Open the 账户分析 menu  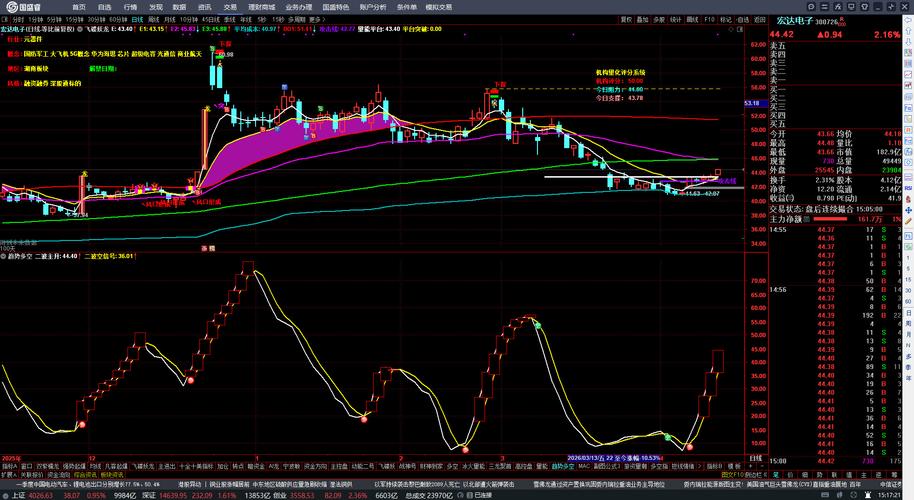[372, 7]
